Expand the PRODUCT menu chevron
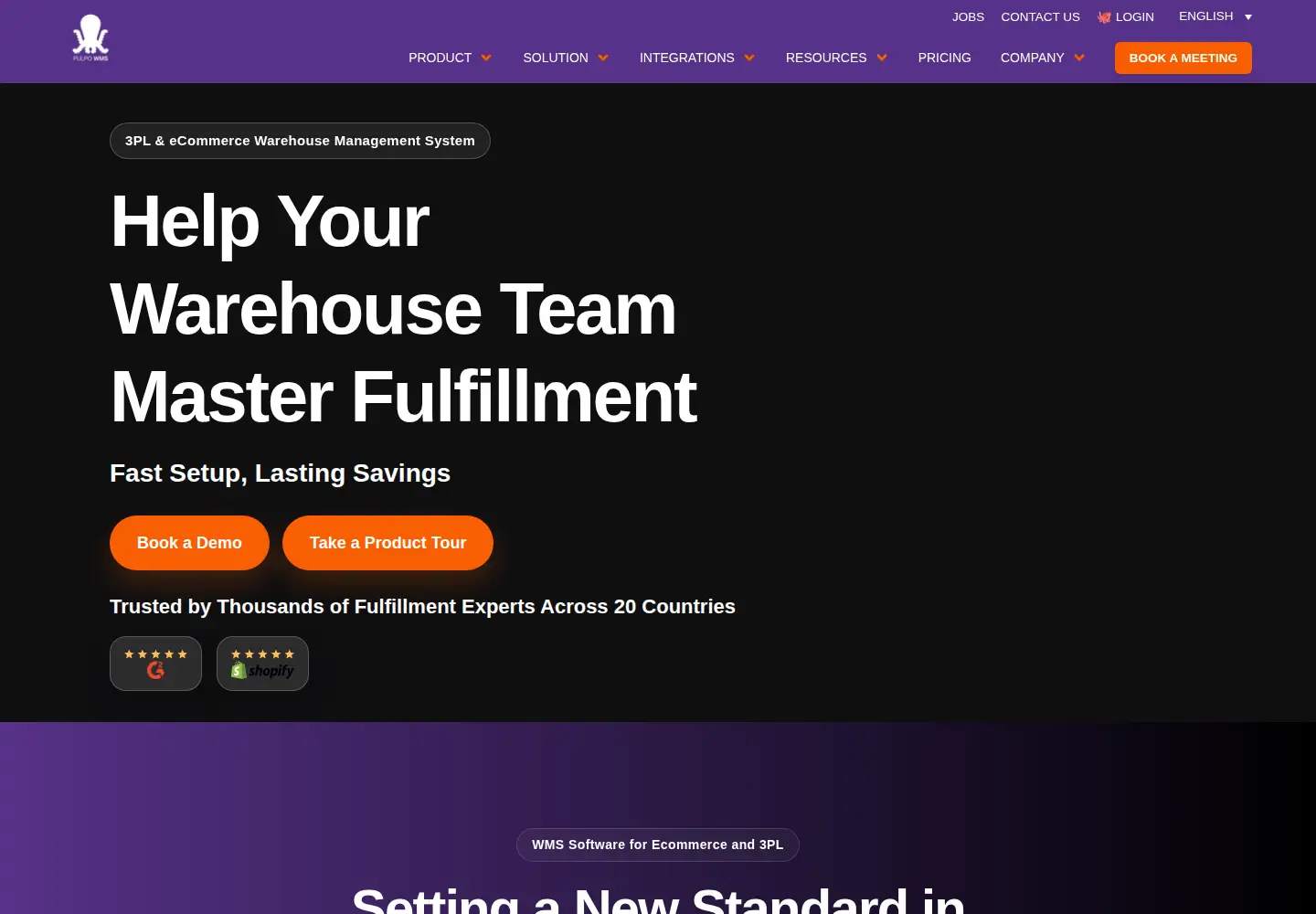The height and width of the screenshot is (914, 1316). [x=486, y=58]
